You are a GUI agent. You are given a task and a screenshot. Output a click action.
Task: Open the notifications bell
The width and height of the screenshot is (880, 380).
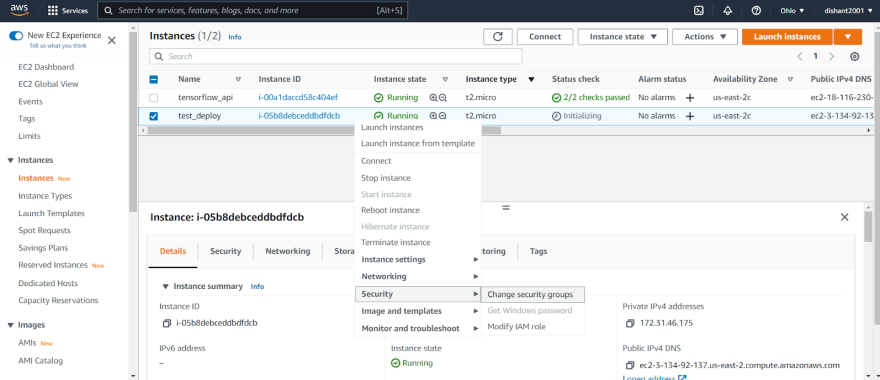728,11
